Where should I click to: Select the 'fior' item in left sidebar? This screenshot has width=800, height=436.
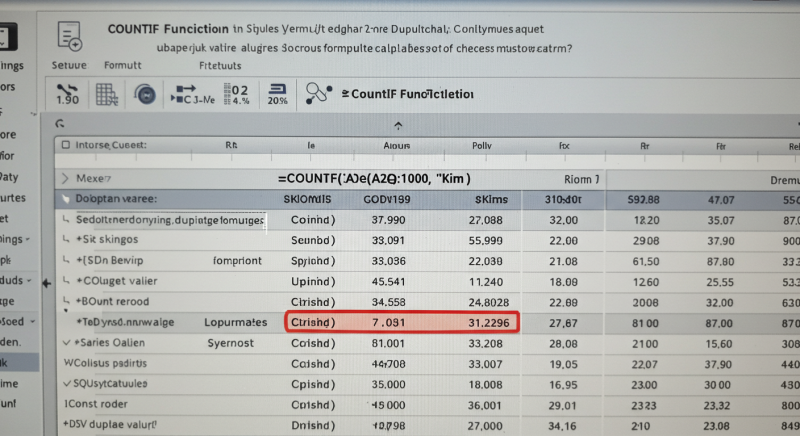click(x=7, y=156)
